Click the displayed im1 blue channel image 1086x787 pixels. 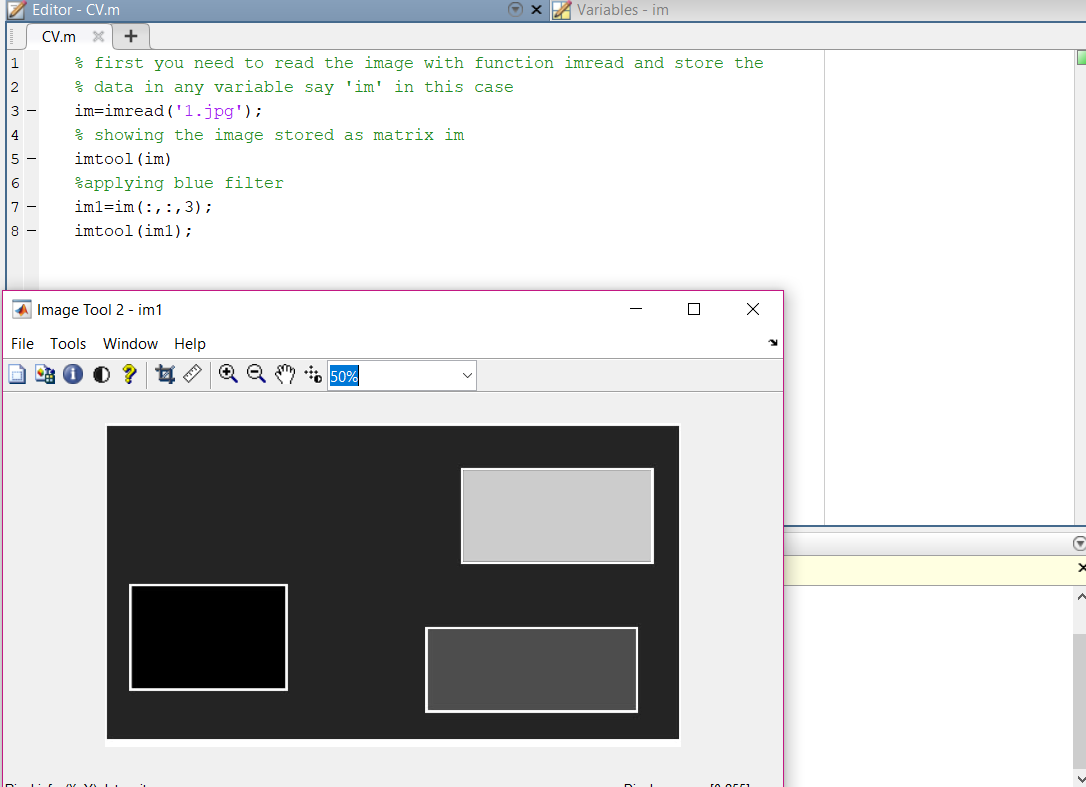tap(392, 585)
